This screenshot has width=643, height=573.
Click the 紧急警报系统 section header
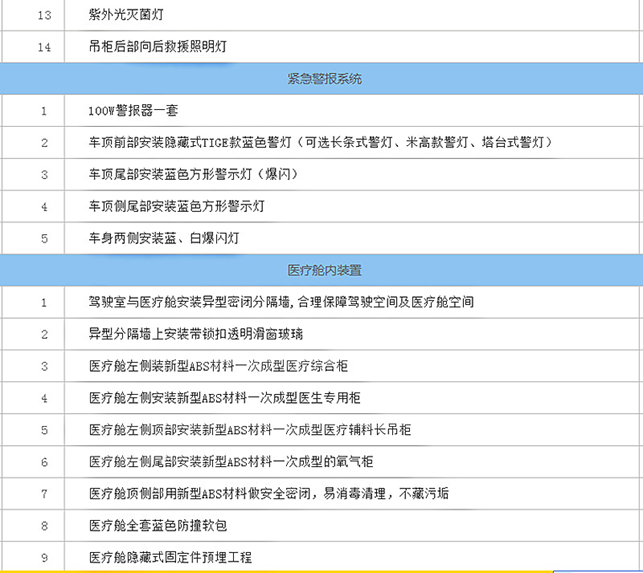pyautogui.click(x=325, y=79)
